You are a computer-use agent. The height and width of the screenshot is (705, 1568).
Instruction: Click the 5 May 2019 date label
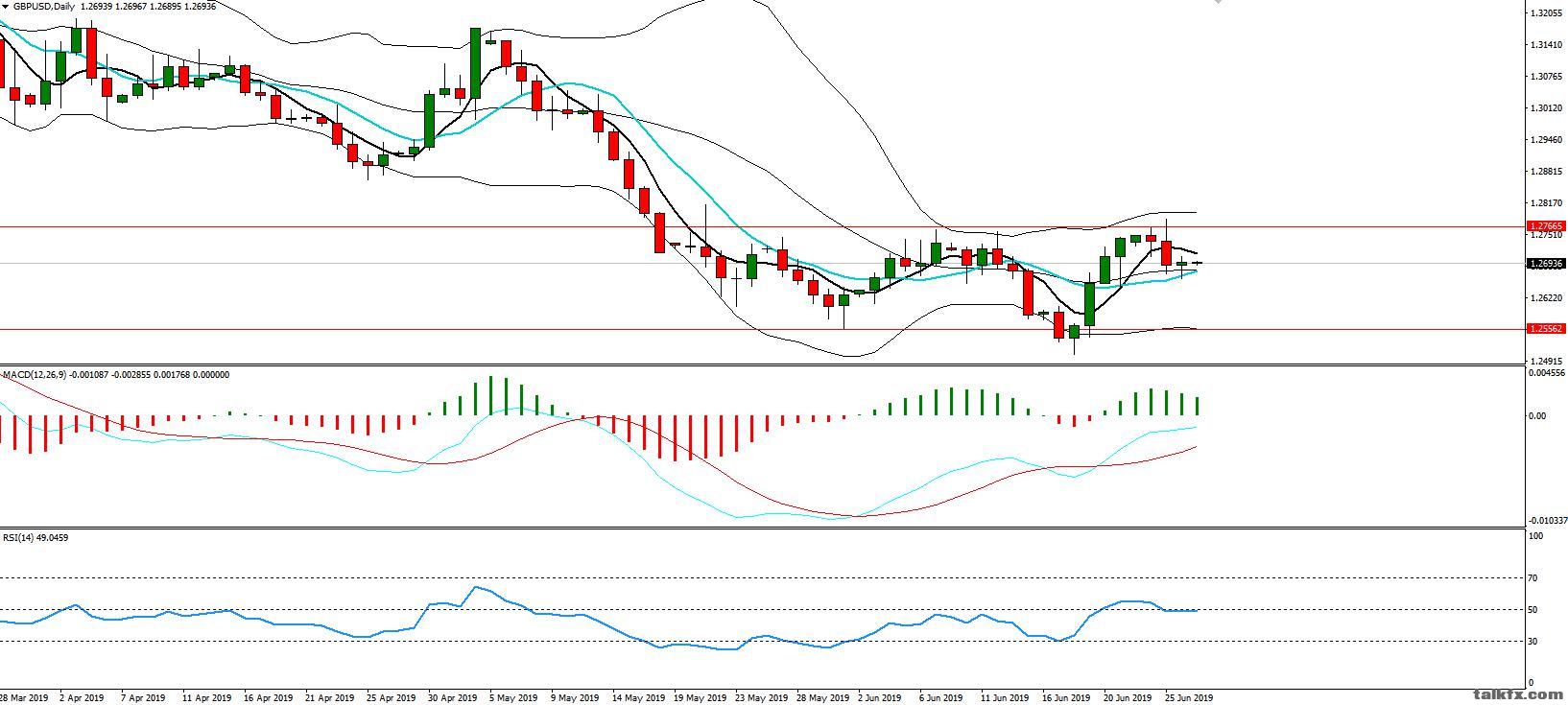[512, 697]
